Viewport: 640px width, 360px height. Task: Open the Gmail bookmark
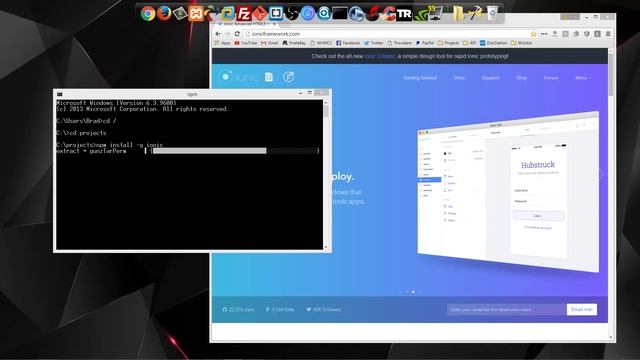tap(269, 43)
